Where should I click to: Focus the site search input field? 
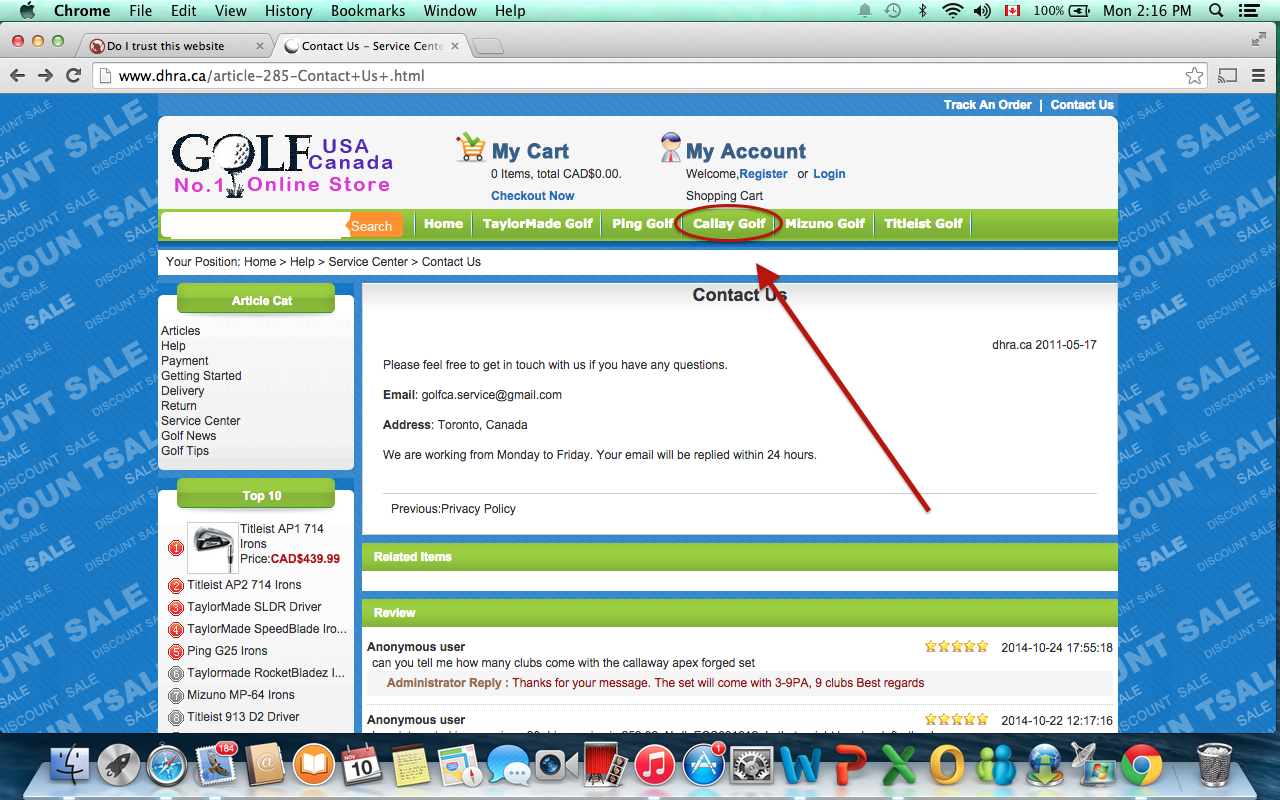[255, 226]
